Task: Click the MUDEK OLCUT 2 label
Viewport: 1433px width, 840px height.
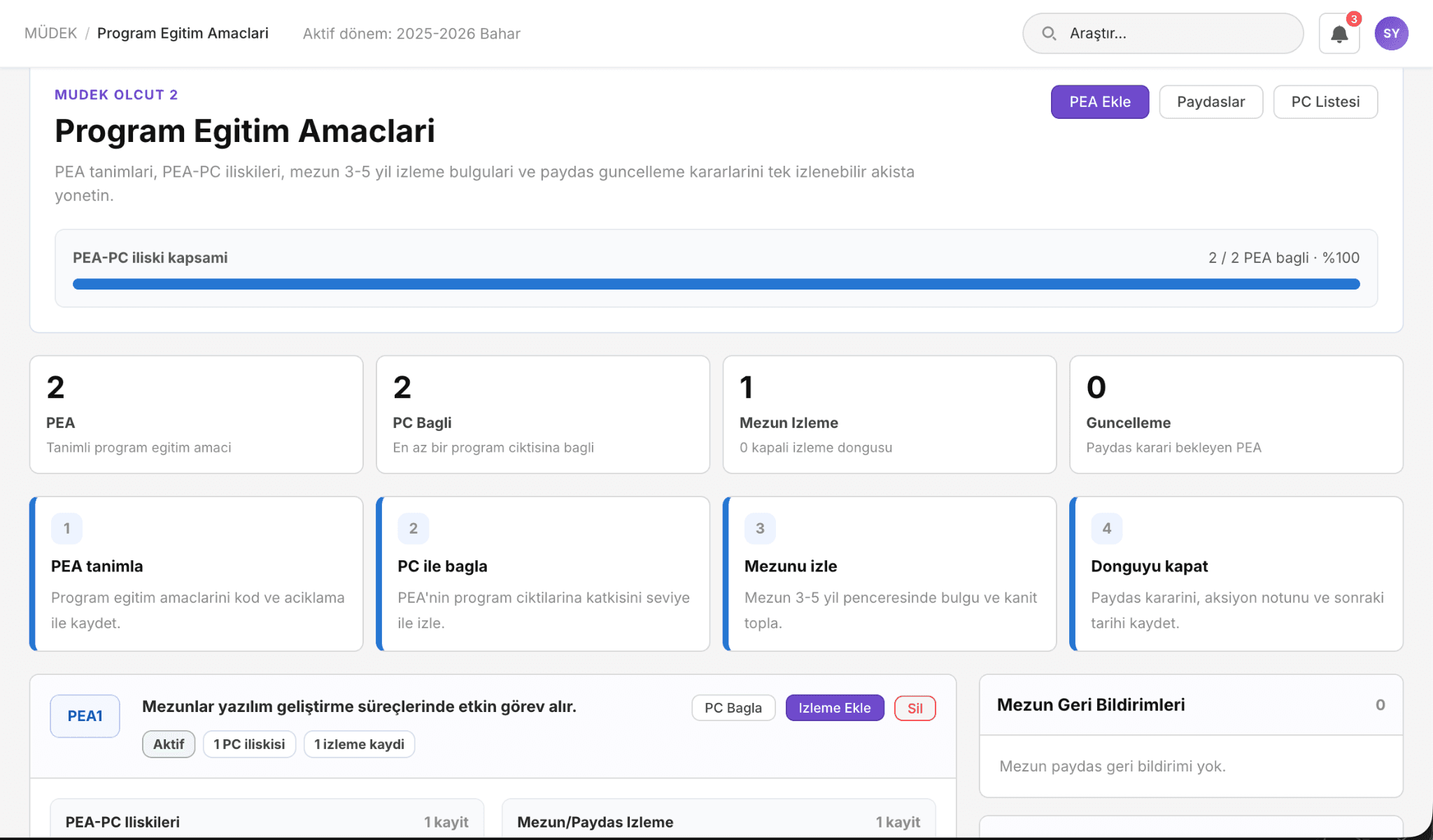Action: (x=116, y=95)
